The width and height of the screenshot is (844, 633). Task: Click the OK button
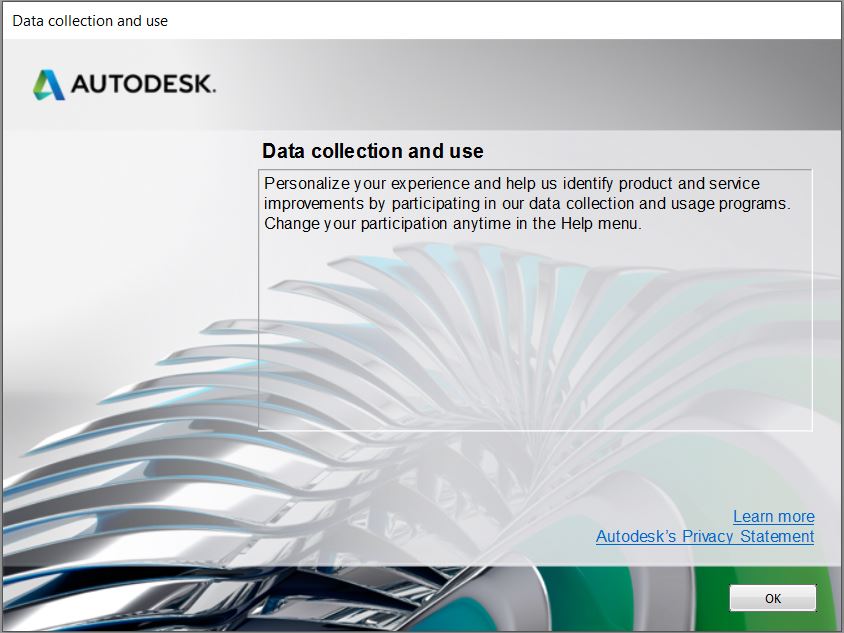(772, 598)
